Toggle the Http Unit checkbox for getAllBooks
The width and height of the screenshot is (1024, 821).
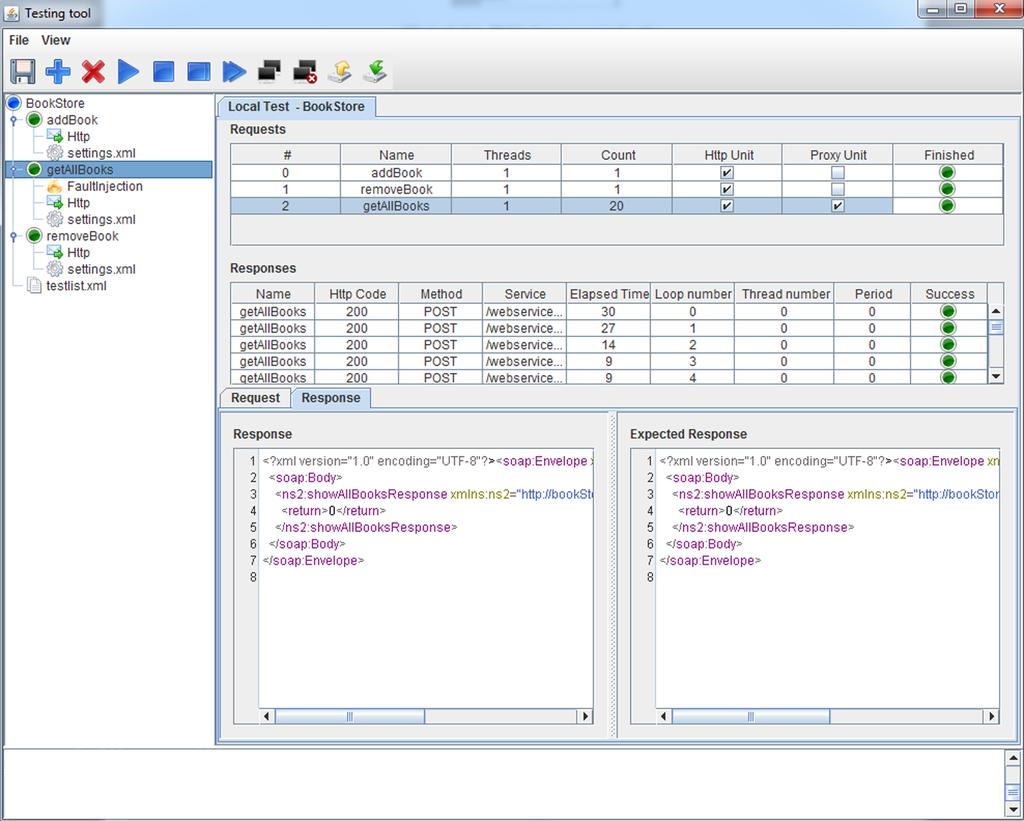pos(727,206)
